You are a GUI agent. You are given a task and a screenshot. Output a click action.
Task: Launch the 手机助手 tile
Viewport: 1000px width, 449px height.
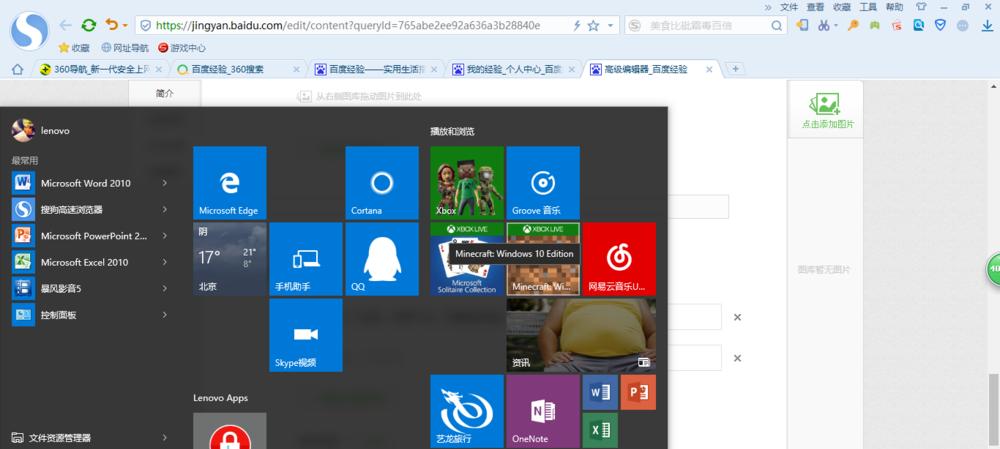coord(305,259)
